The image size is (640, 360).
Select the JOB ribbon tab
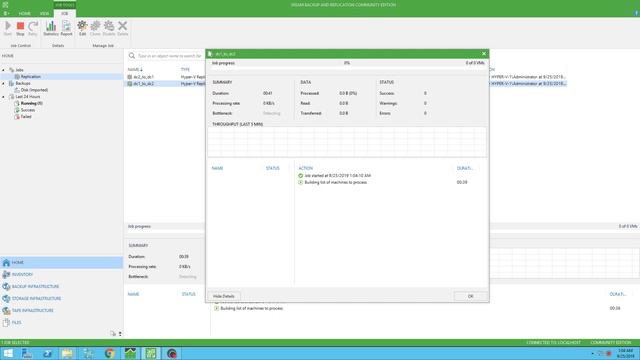pyautogui.click(x=64, y=13)
